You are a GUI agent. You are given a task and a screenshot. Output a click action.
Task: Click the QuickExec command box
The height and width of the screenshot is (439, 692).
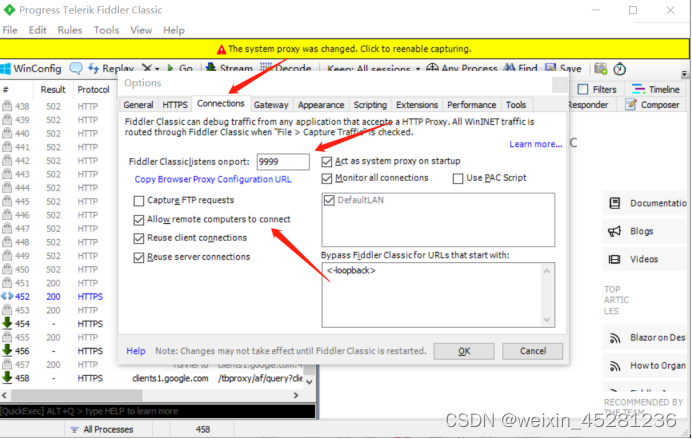(158, 411)
